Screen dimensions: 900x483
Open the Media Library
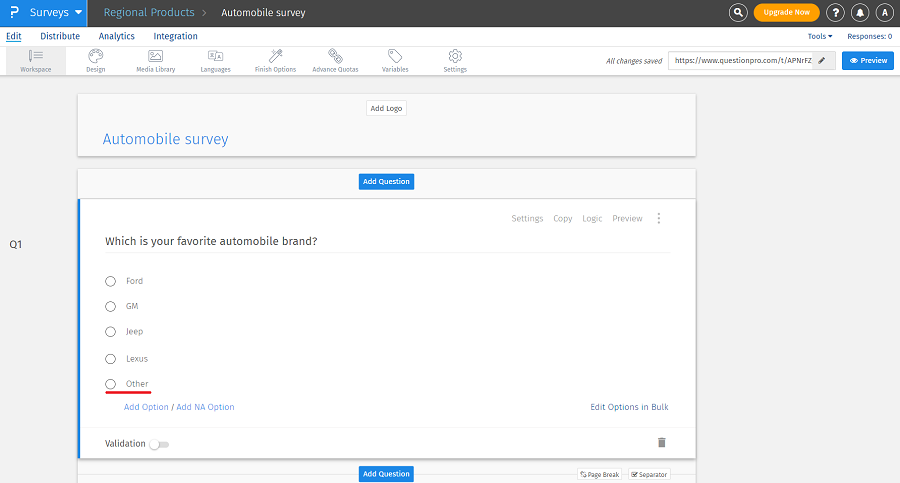pyautogui.click(x=155, y=60)
